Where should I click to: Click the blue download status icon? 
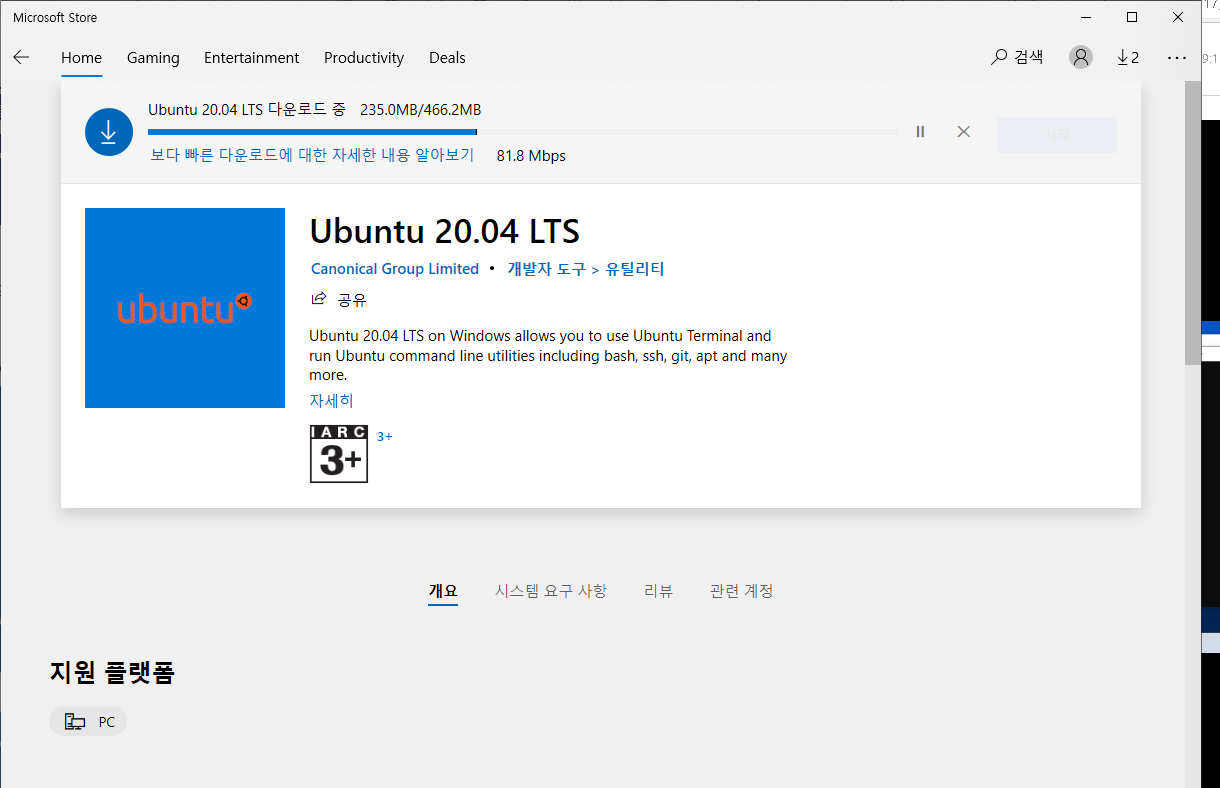pyautogui.click(x=109, y=132)
